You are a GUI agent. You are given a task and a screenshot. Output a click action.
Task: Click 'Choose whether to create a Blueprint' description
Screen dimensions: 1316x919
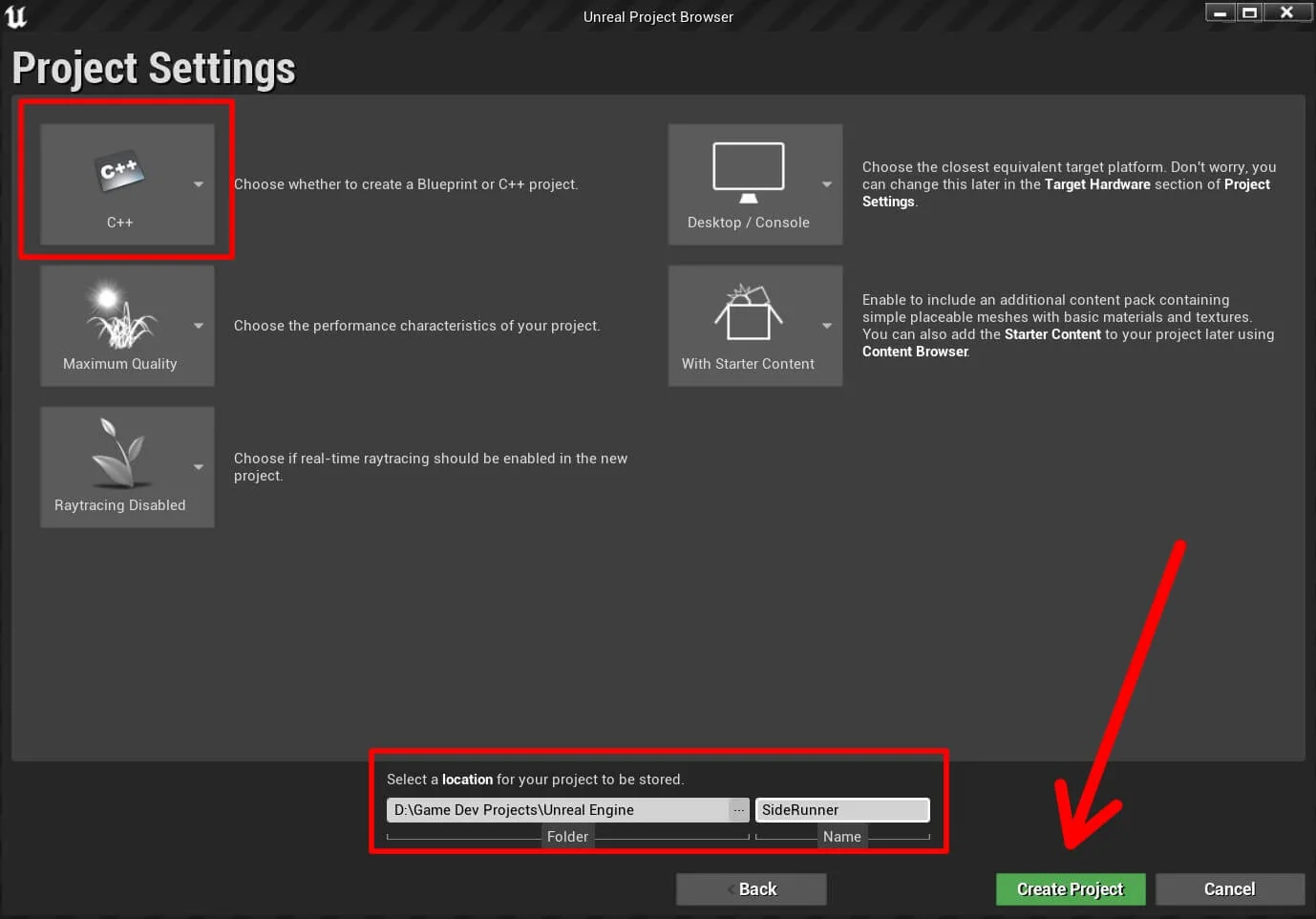tap(406, 184)
